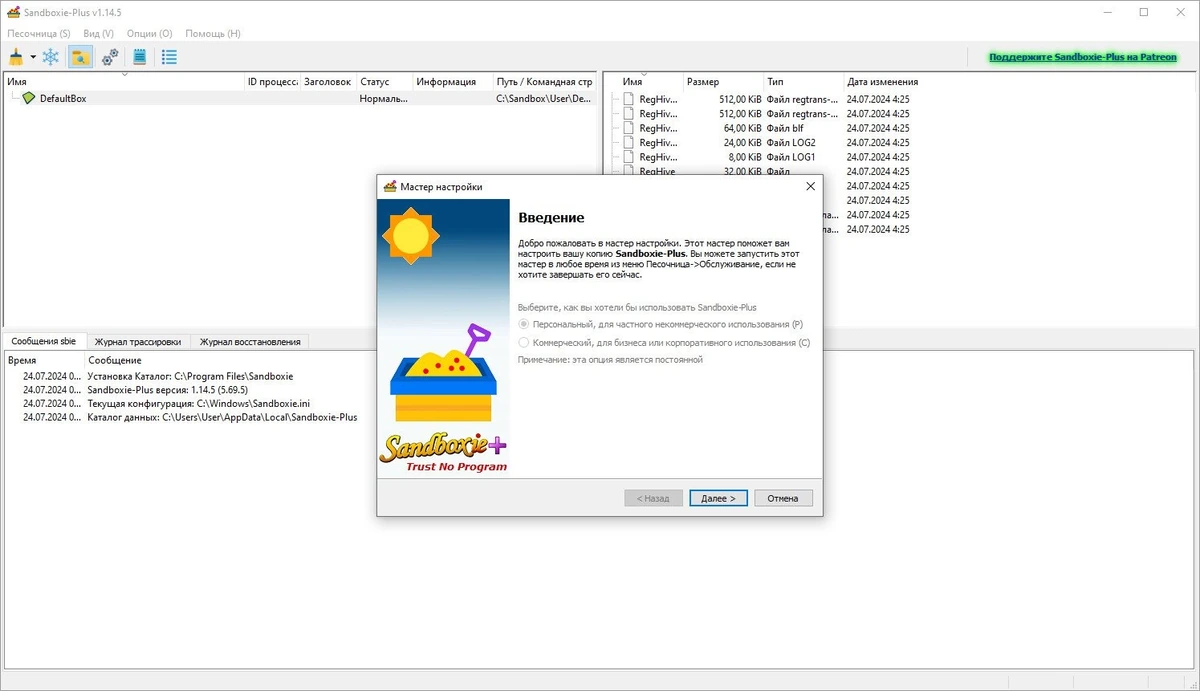The height and width of the screenshot is (691, 1200).
Task: Click file icon of the LOG1 row
Action: (628, 157)
